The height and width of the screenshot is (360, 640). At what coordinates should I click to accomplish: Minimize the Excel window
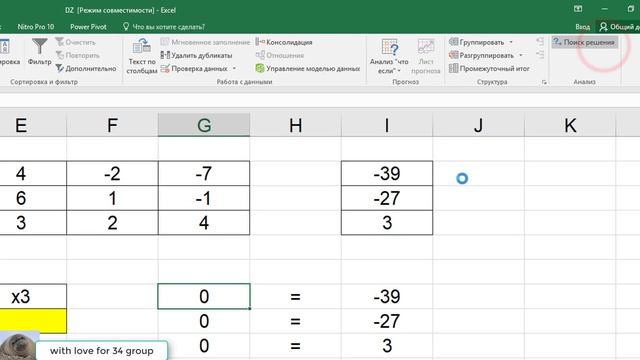click(604, 9)
